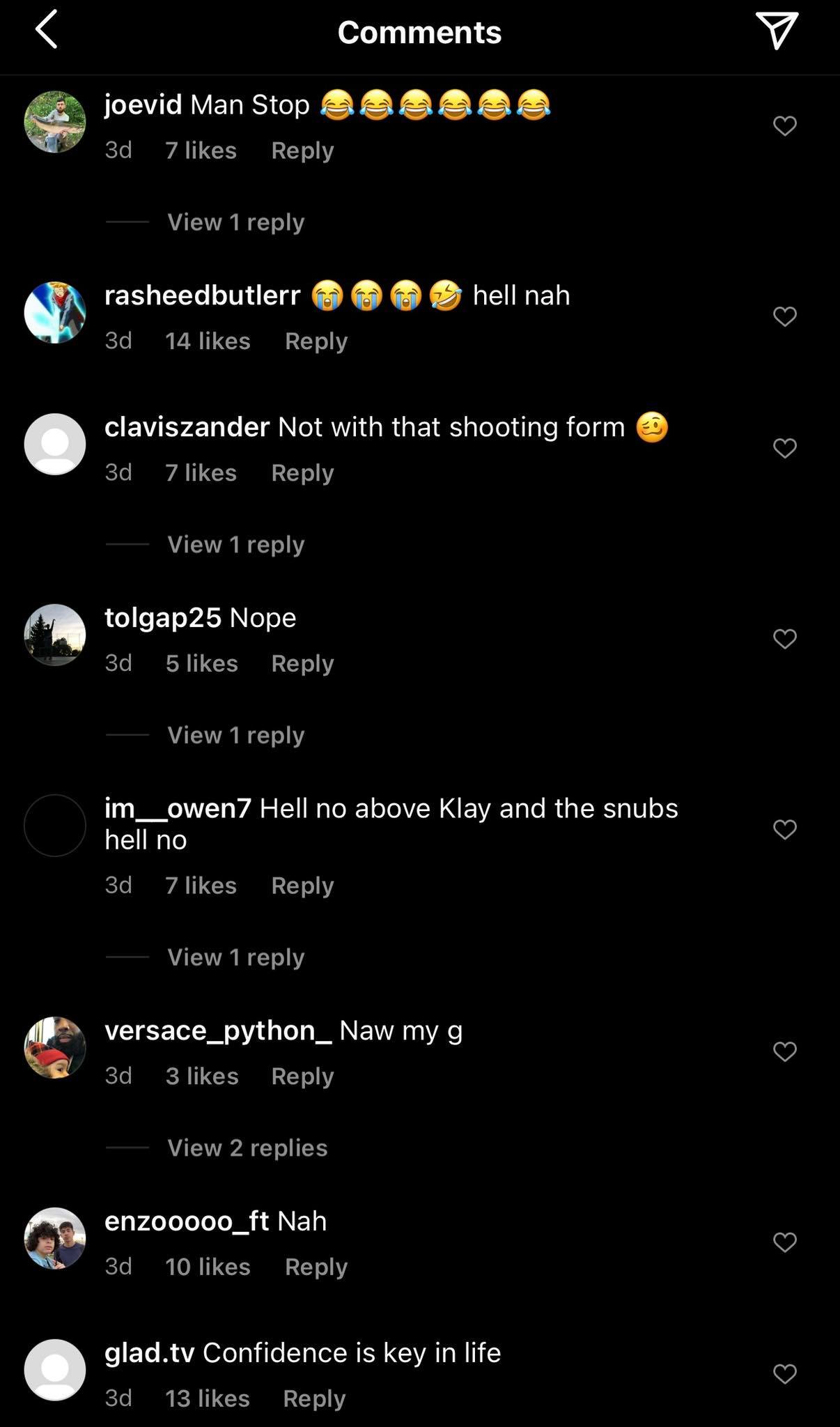
Task: Like versace_python_'s Naw my g comment
Action: tap(784, 1051)
